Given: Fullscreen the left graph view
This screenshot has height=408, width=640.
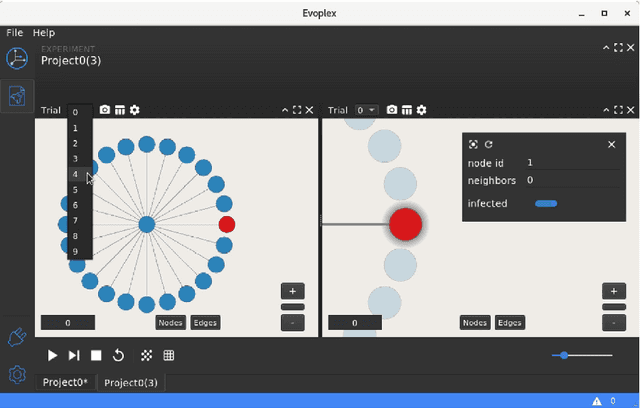Looking at the screenshot, I should click(x=297, y=110).
